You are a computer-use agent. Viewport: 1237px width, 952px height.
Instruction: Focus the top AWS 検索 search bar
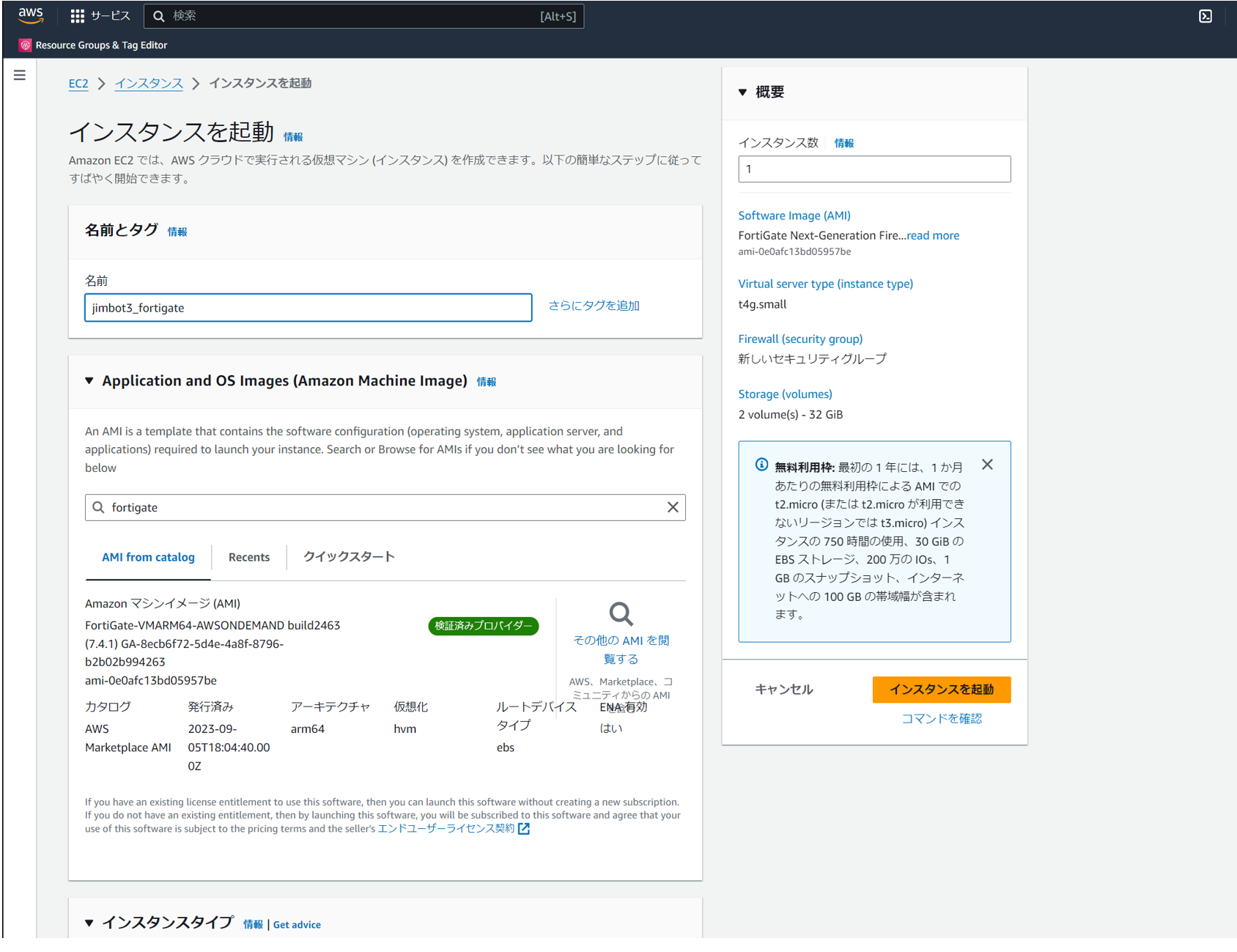(364, 16)
